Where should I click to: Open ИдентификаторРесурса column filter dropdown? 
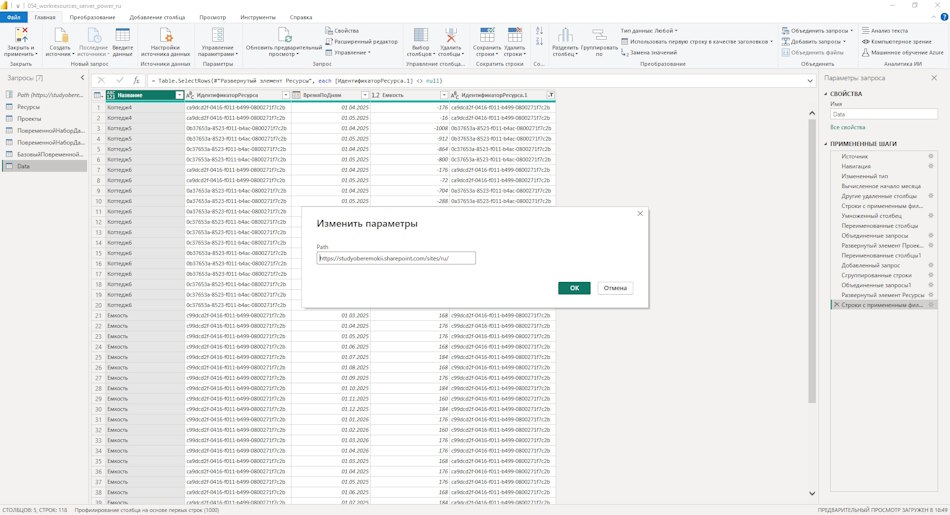coord(285,95)
